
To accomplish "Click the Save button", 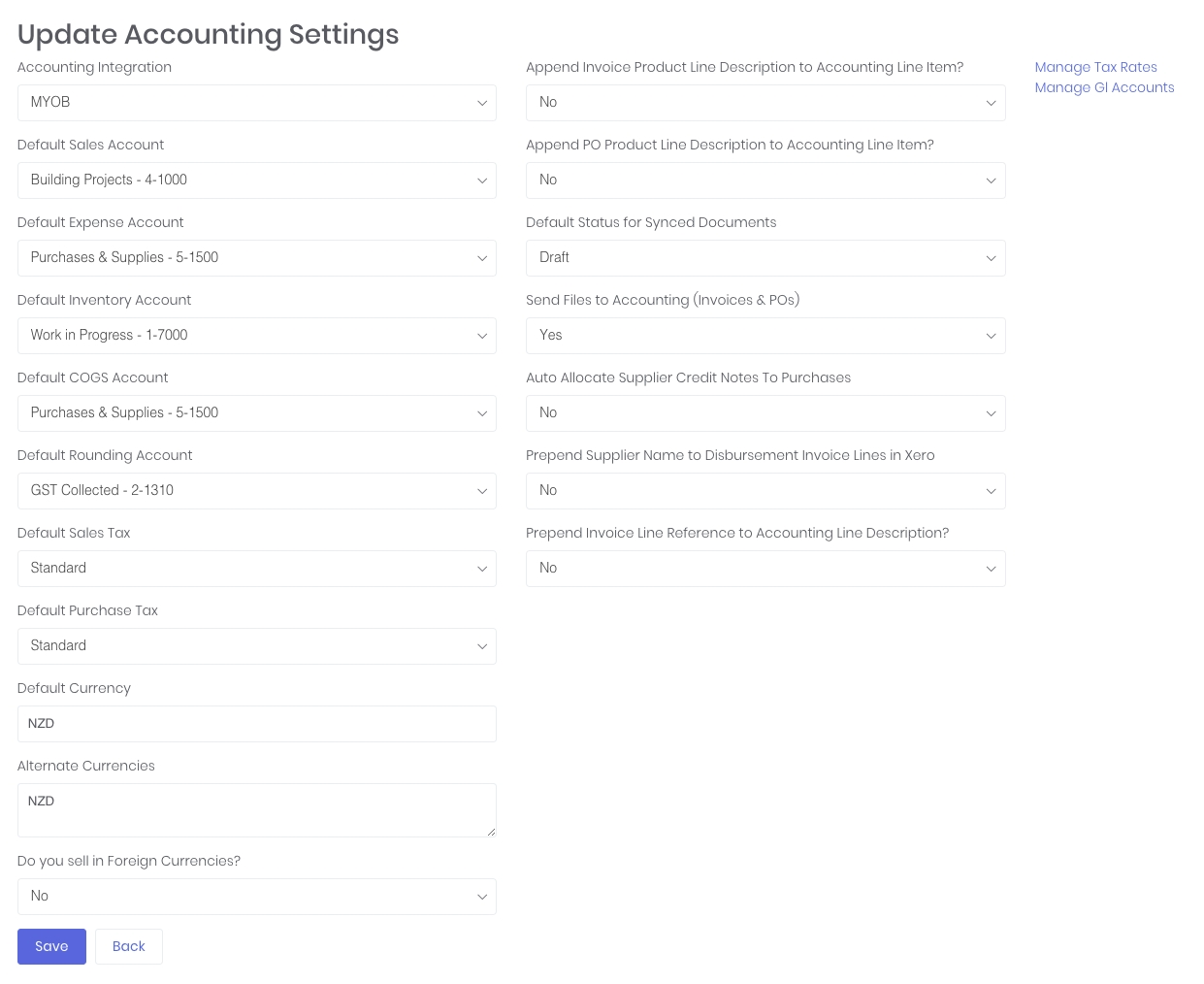I will point(51,947).
